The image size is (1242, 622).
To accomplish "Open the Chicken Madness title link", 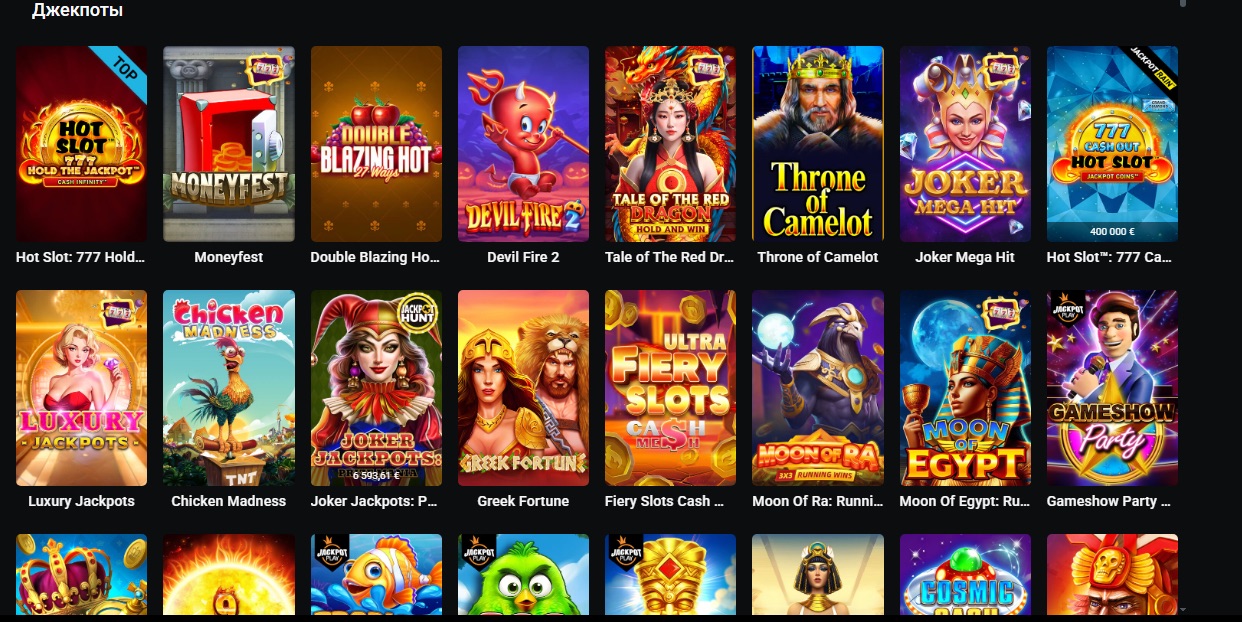I will point(228,501).
